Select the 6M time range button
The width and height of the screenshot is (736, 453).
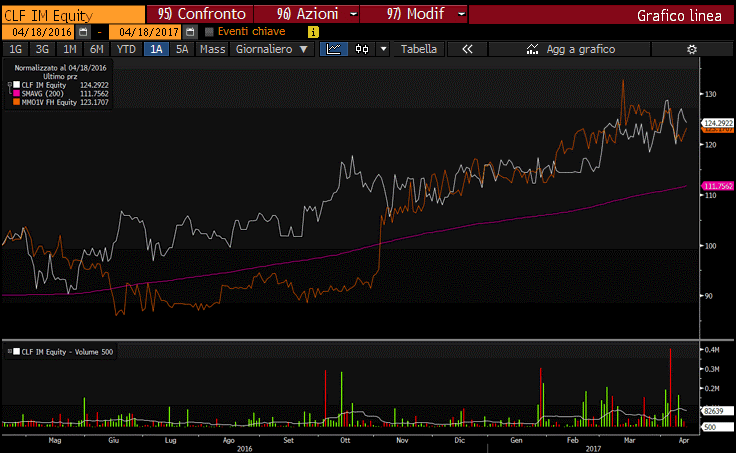[x=96, y=49]
